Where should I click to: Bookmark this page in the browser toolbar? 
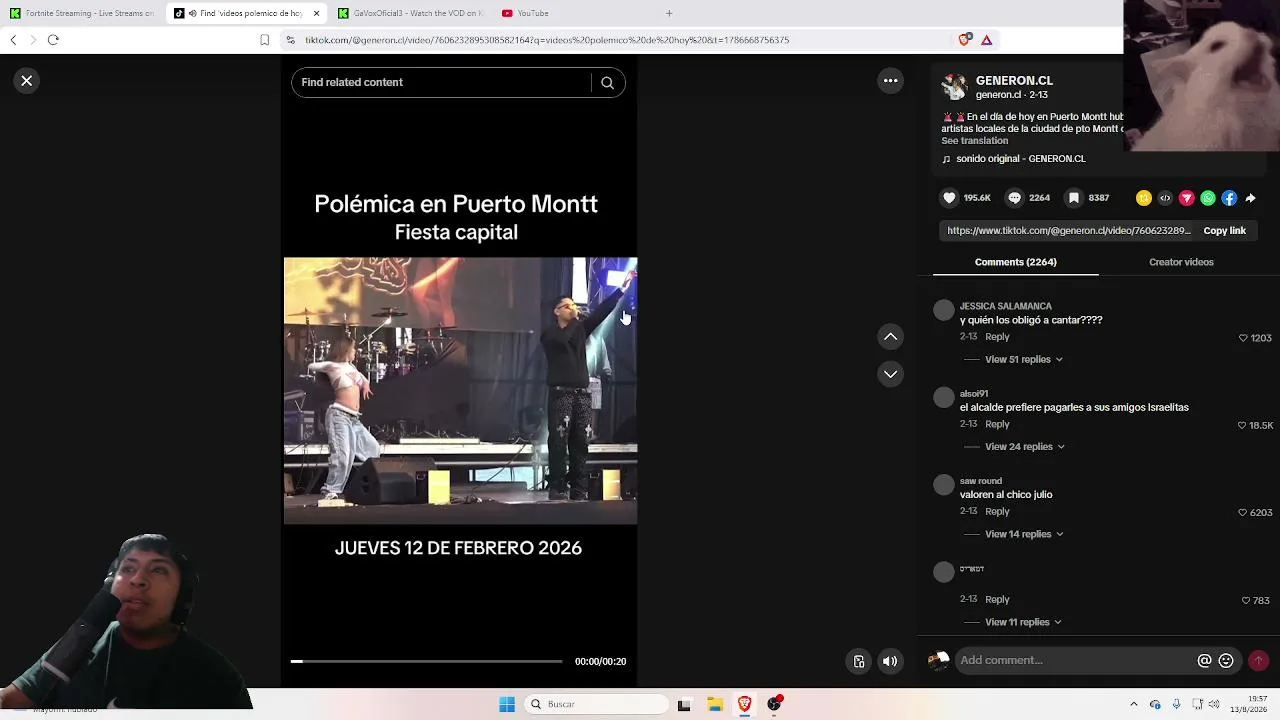tap(264, 40)
